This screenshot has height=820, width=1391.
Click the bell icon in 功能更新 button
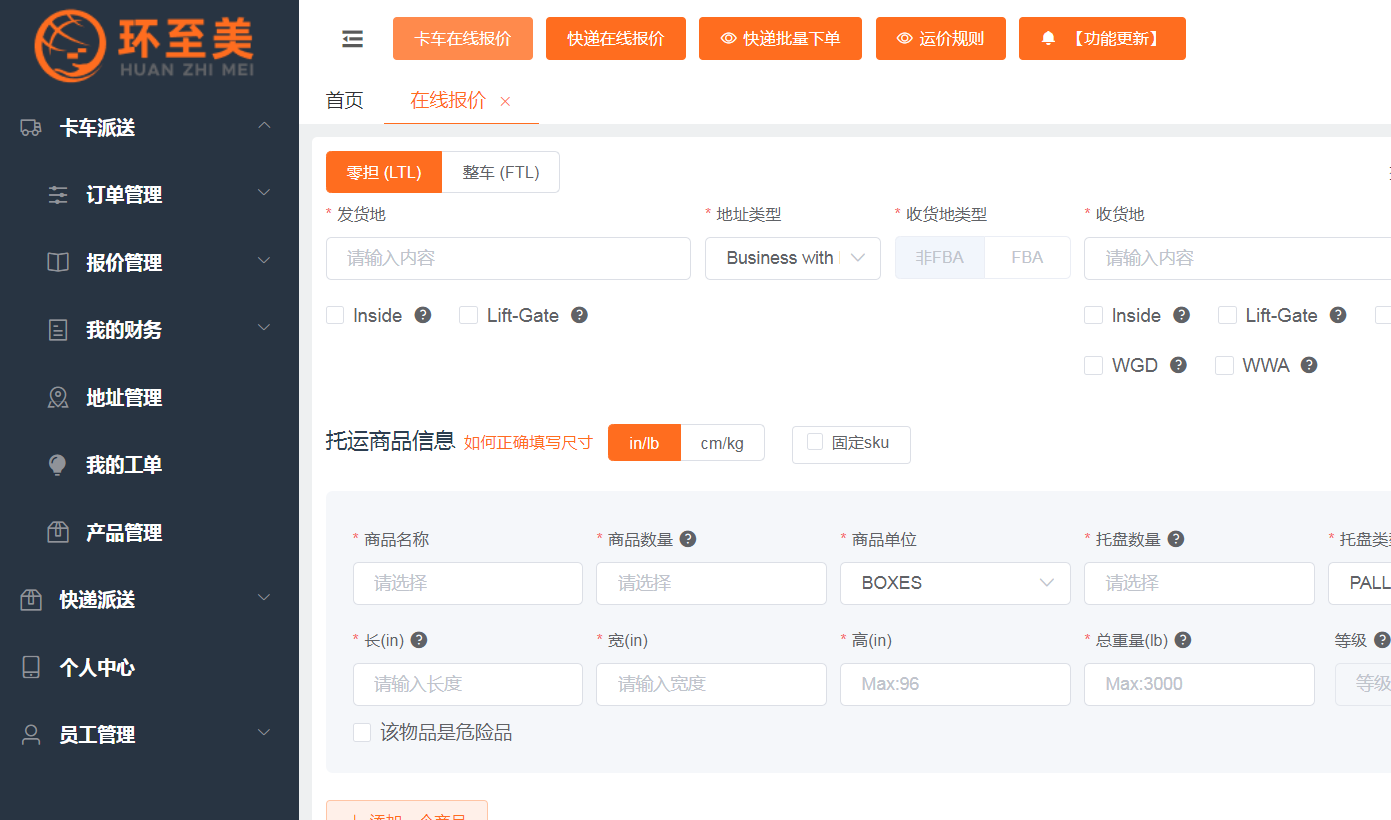tap(1048, 39)
